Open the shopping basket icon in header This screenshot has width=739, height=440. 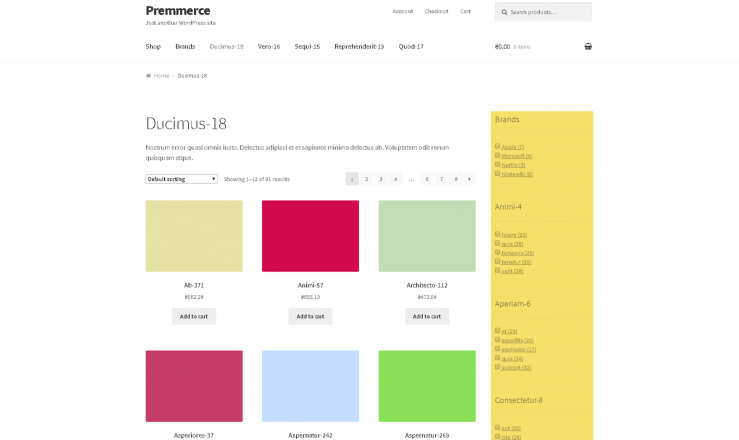tap(588, 46)
